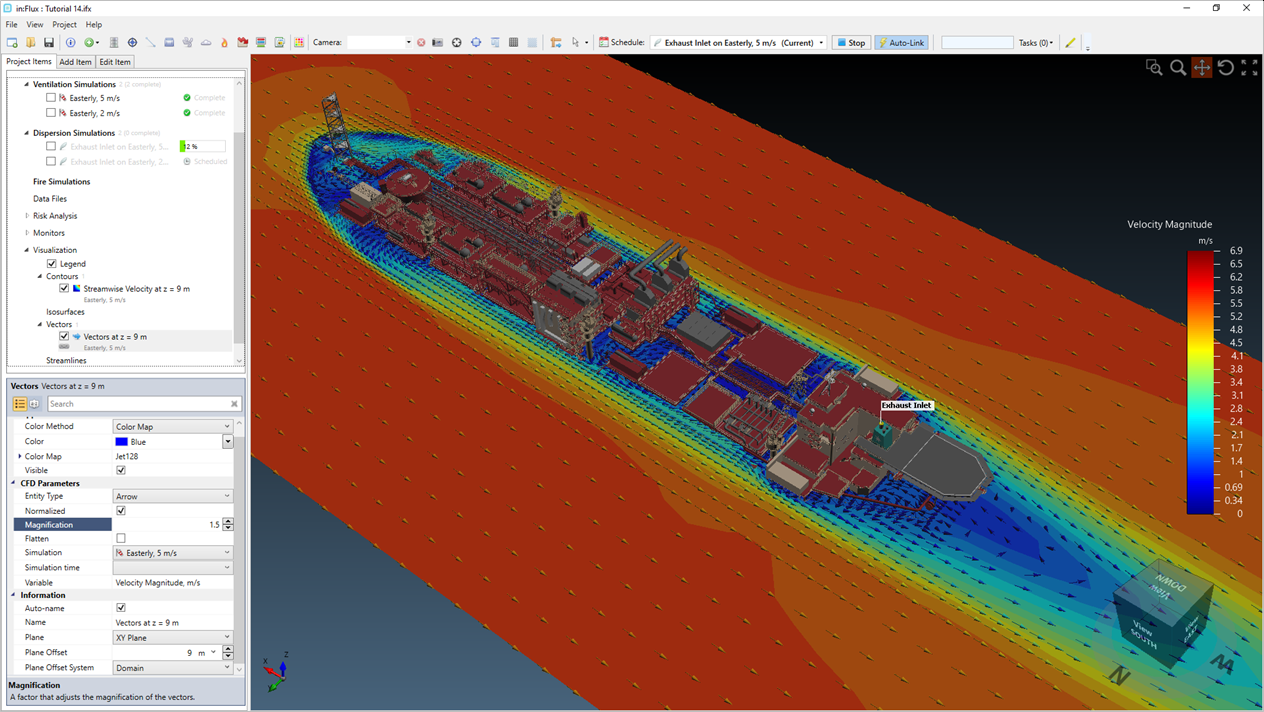Click the alphabetical sort properties icon
This screenshot has width=1264, height=712.
34,404
